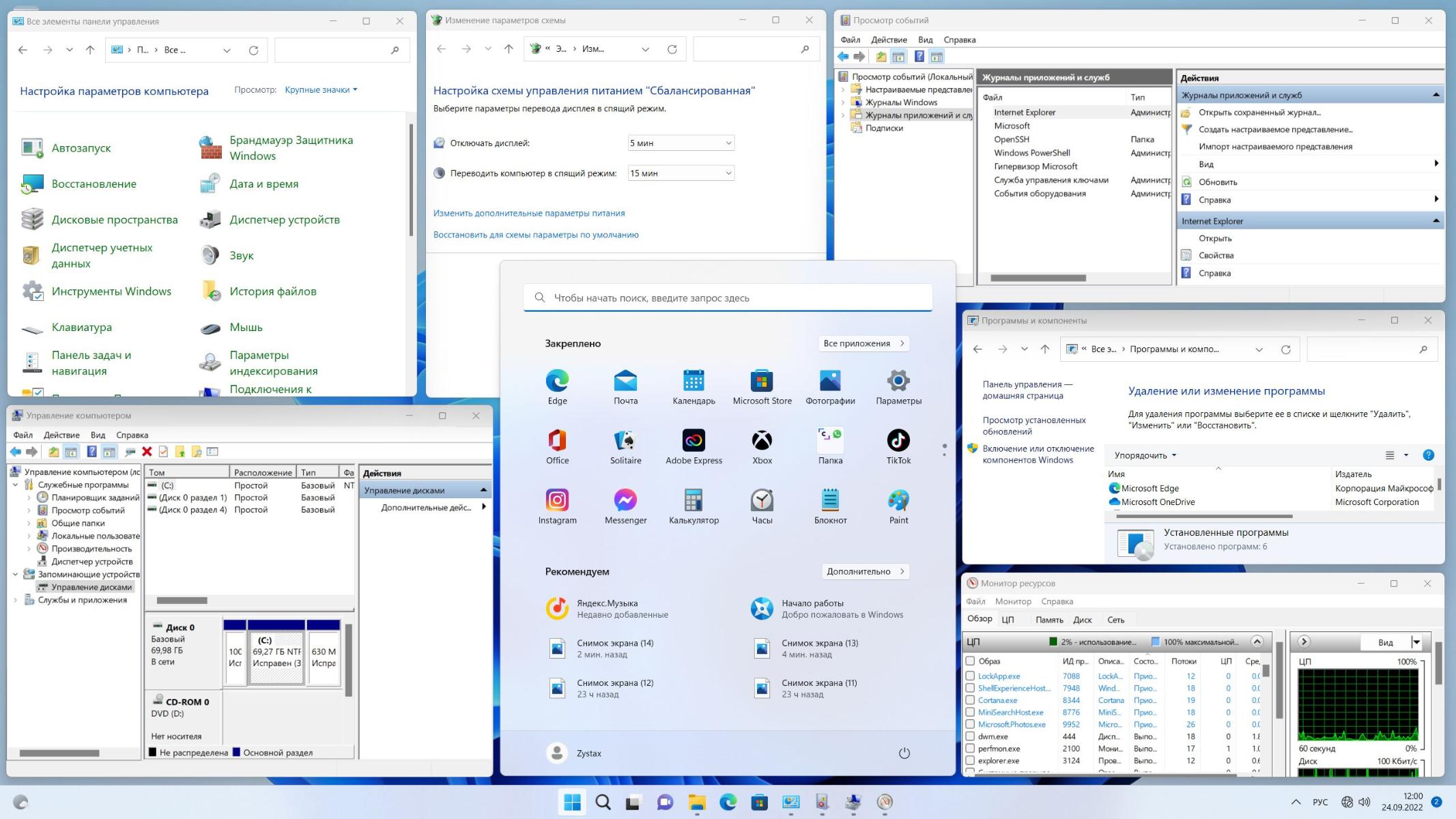Launch Adobe Express pinned app
Image resolution: width=1456 pixels, height=819 pixels.
tap(693, 441)
